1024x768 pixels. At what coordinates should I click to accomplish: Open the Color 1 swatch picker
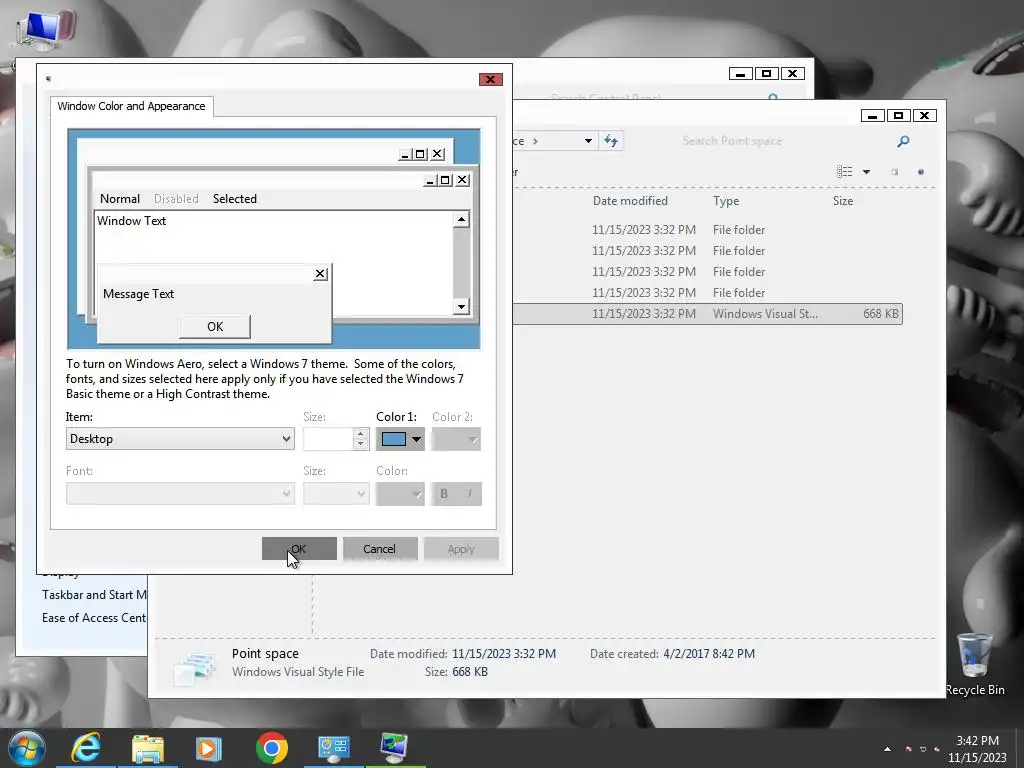pos(400,439)
